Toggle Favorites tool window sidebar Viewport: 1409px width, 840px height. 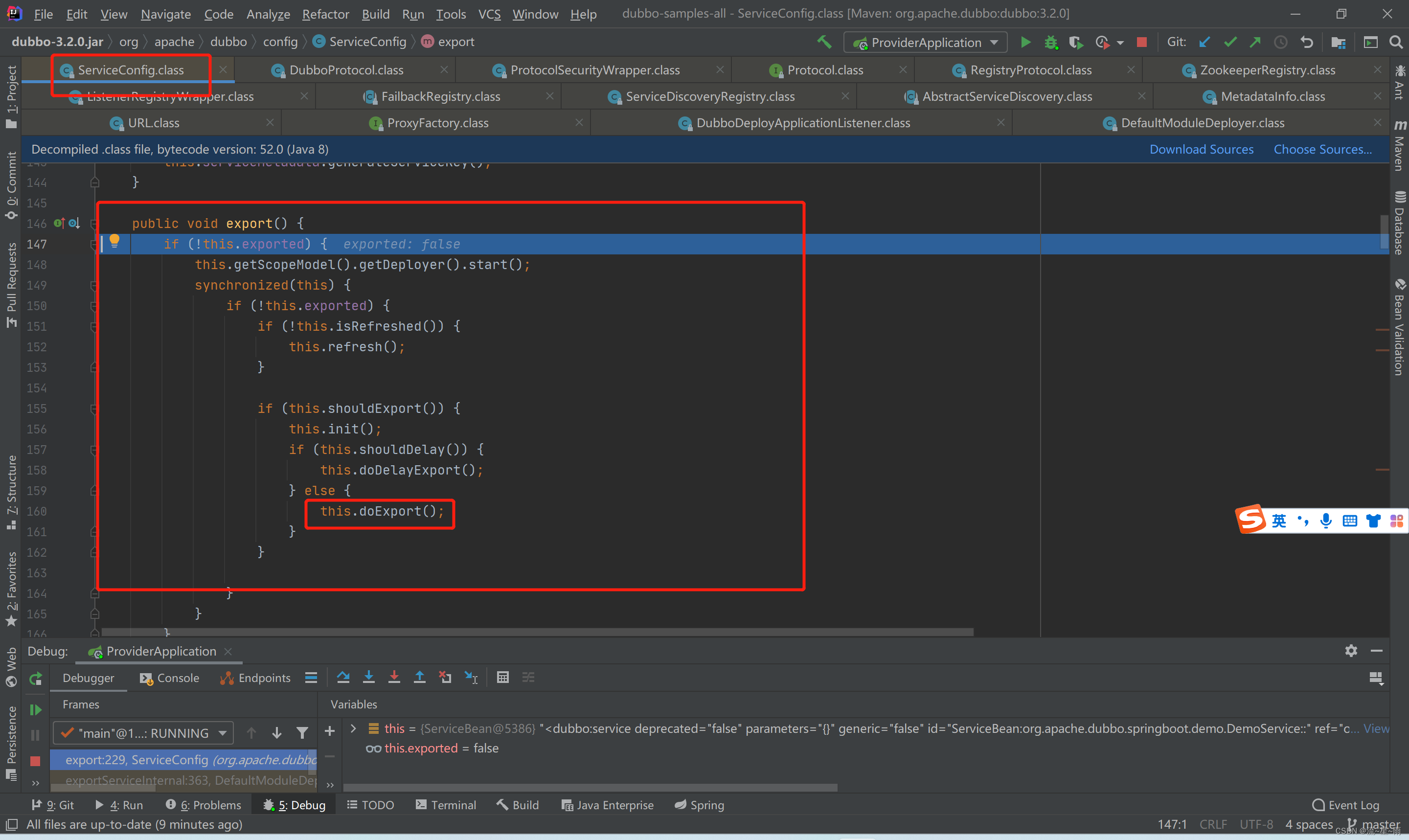click(11, 589)
